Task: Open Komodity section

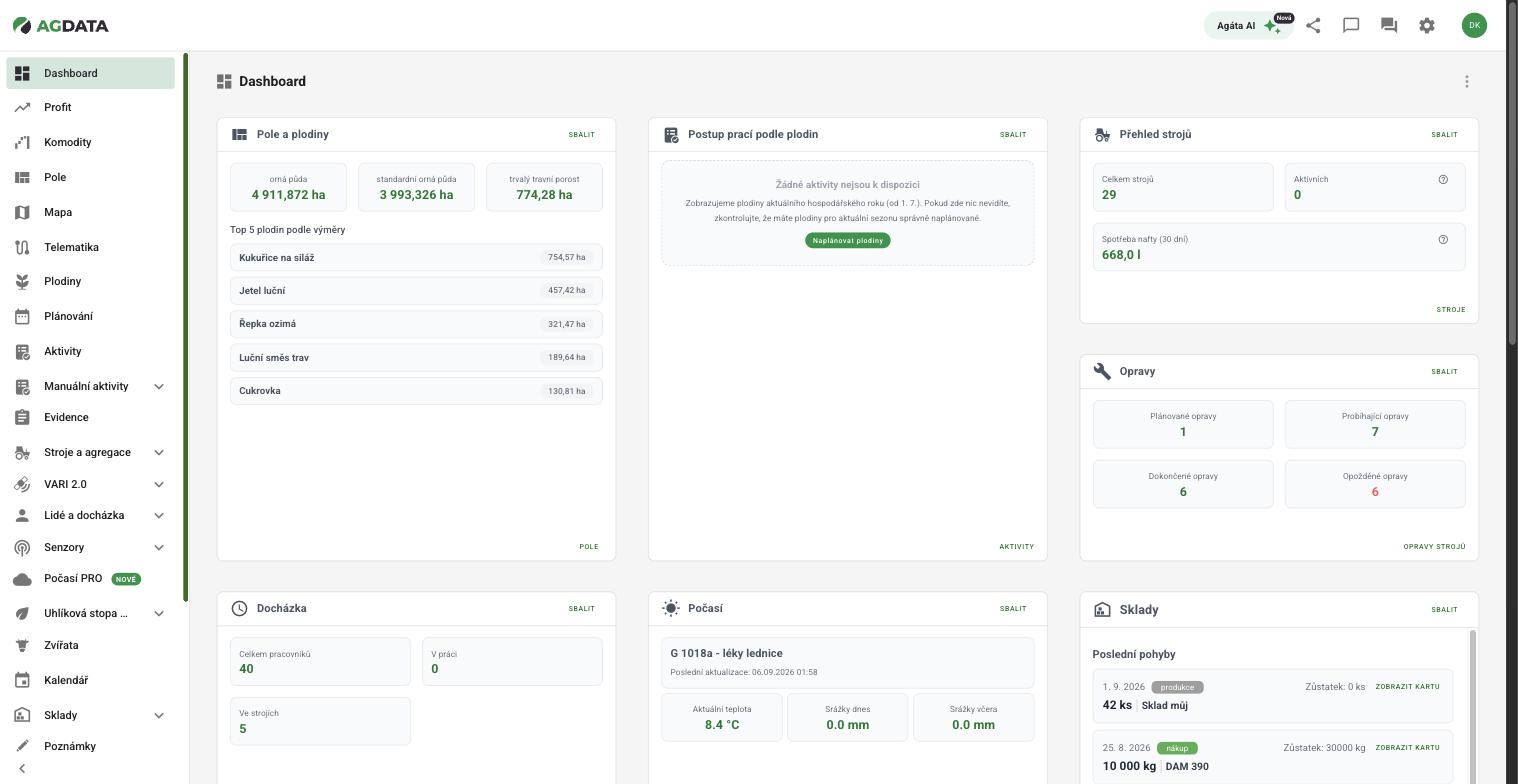Action: (91, 142)
